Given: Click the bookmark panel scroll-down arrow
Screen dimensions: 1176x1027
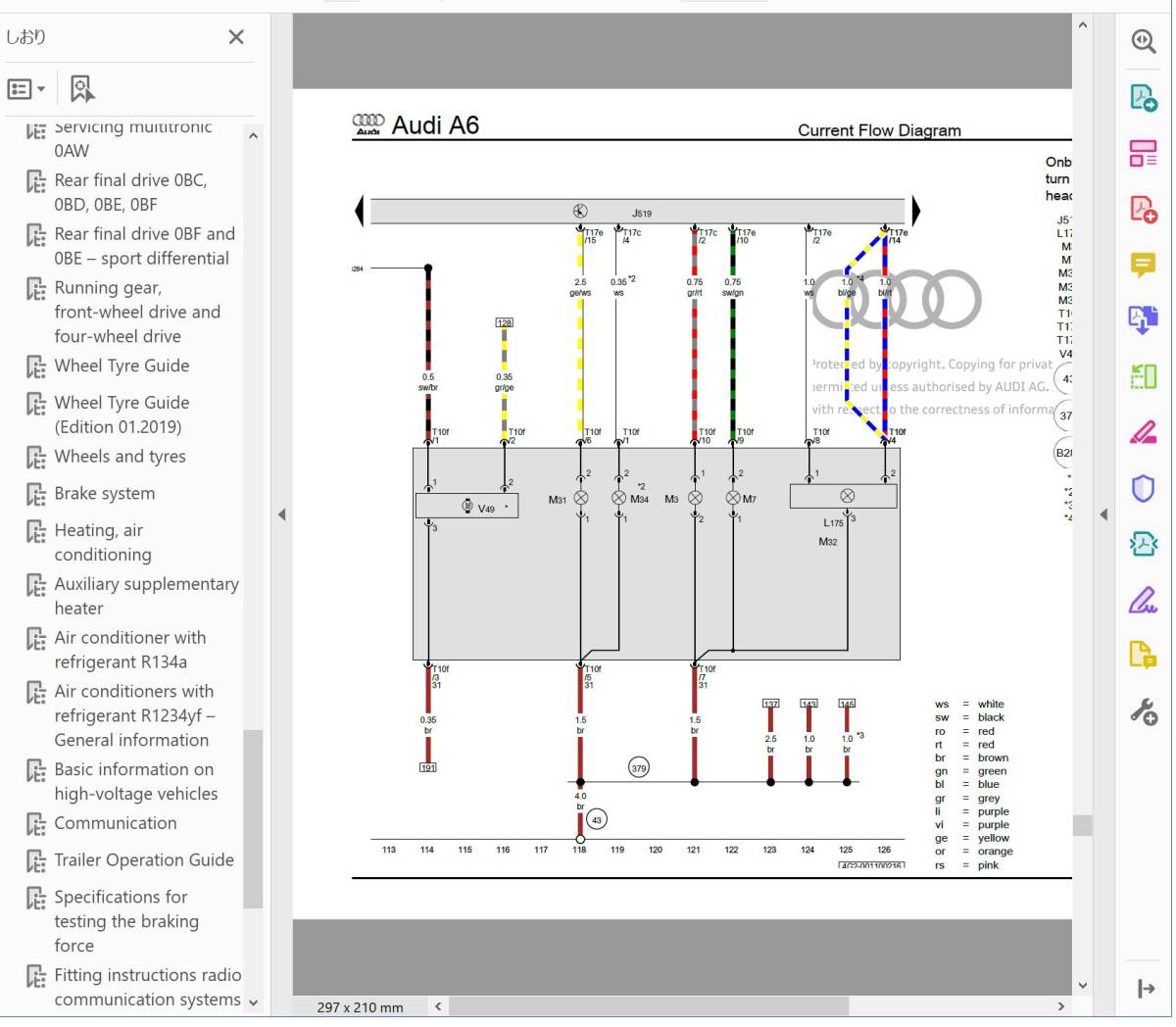Looking at the screenshot, I should pyautogui.click(x=253, y=1003).
